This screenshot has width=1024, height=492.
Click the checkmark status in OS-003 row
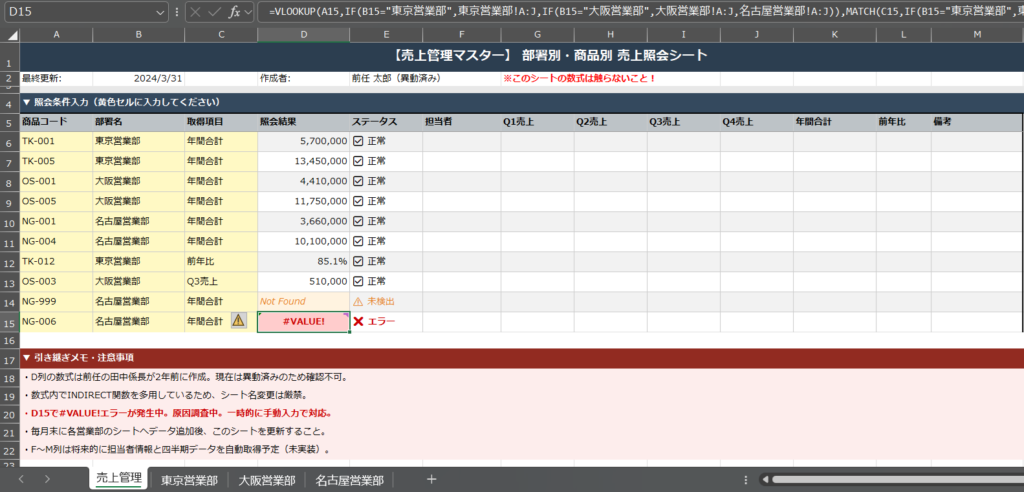(x=358, y=281)
